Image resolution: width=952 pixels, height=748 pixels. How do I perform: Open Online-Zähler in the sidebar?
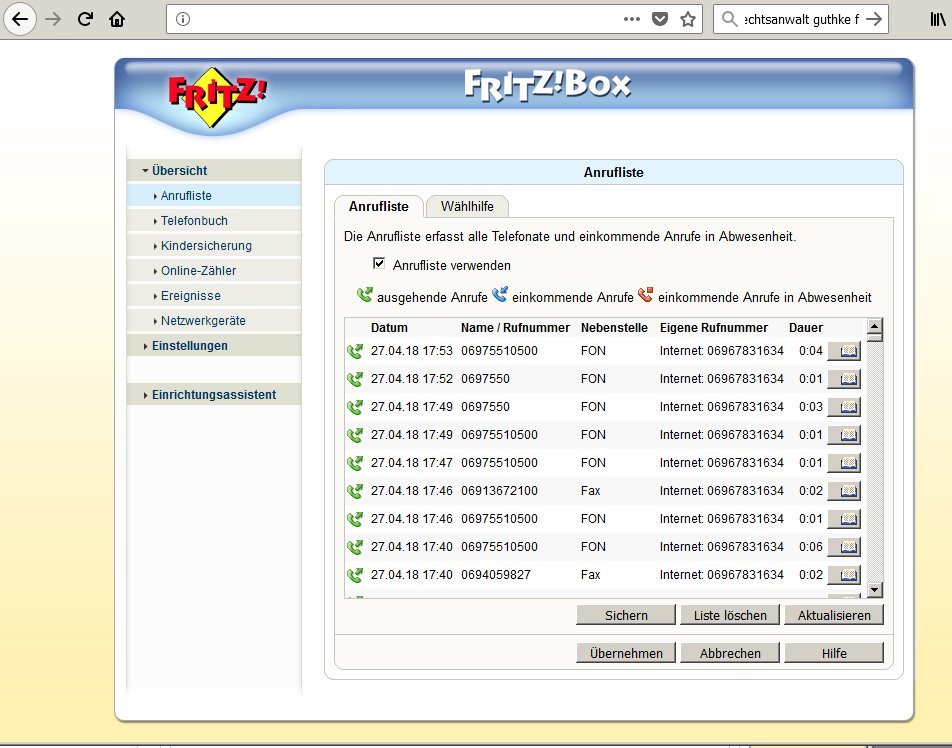(x=214, y=271)
